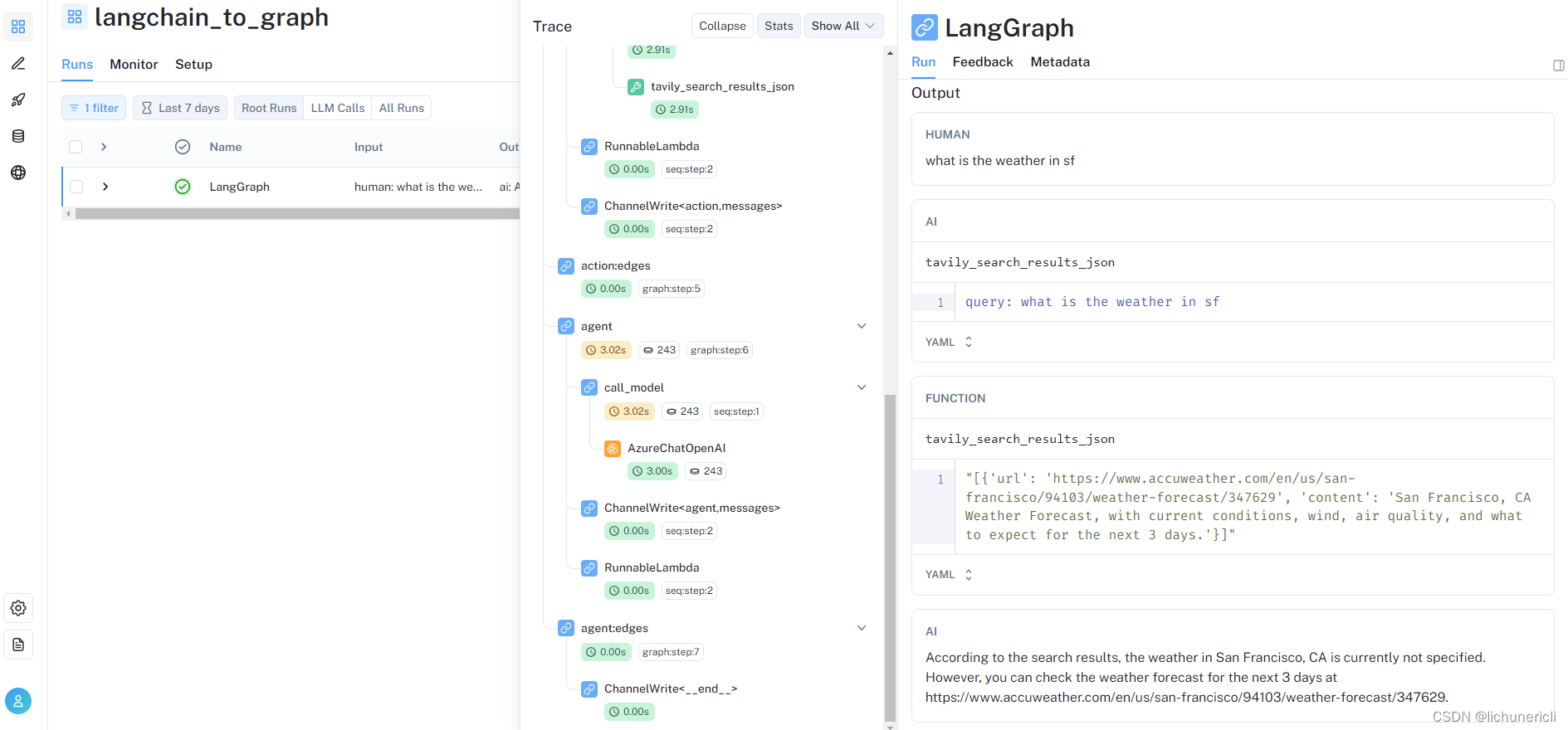Open the annotation pencil icon in sidebar
Image resolution: width=1568 pixels, height=730 pixels.
[x=18, y=63]
